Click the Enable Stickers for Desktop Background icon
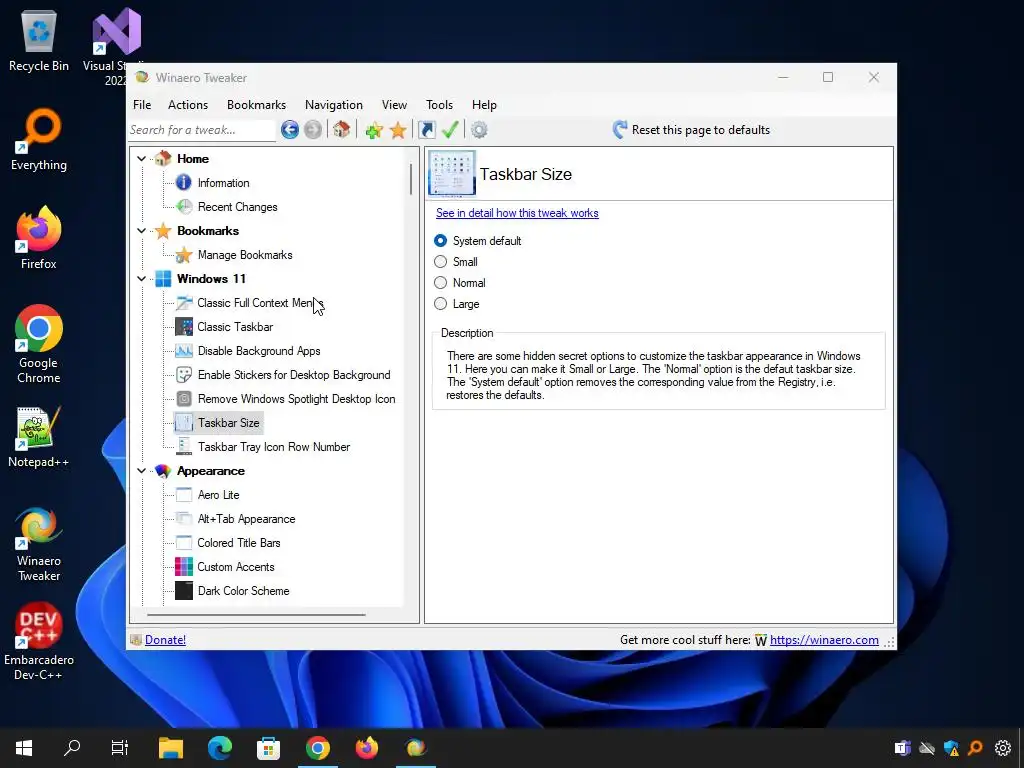Viewport: 1024px width, 768px height. click(184, 375)
